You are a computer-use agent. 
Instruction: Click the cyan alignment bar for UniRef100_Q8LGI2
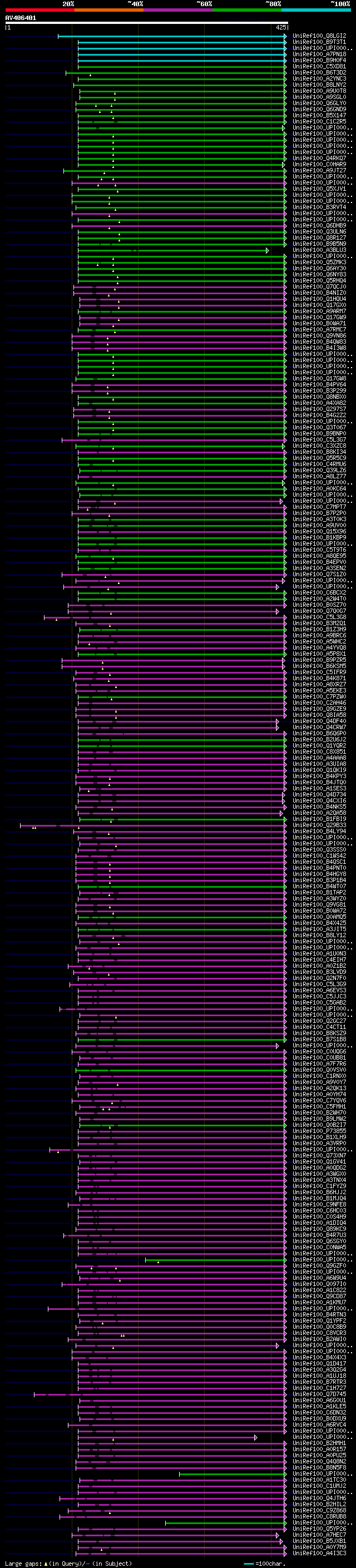(172, 36)
